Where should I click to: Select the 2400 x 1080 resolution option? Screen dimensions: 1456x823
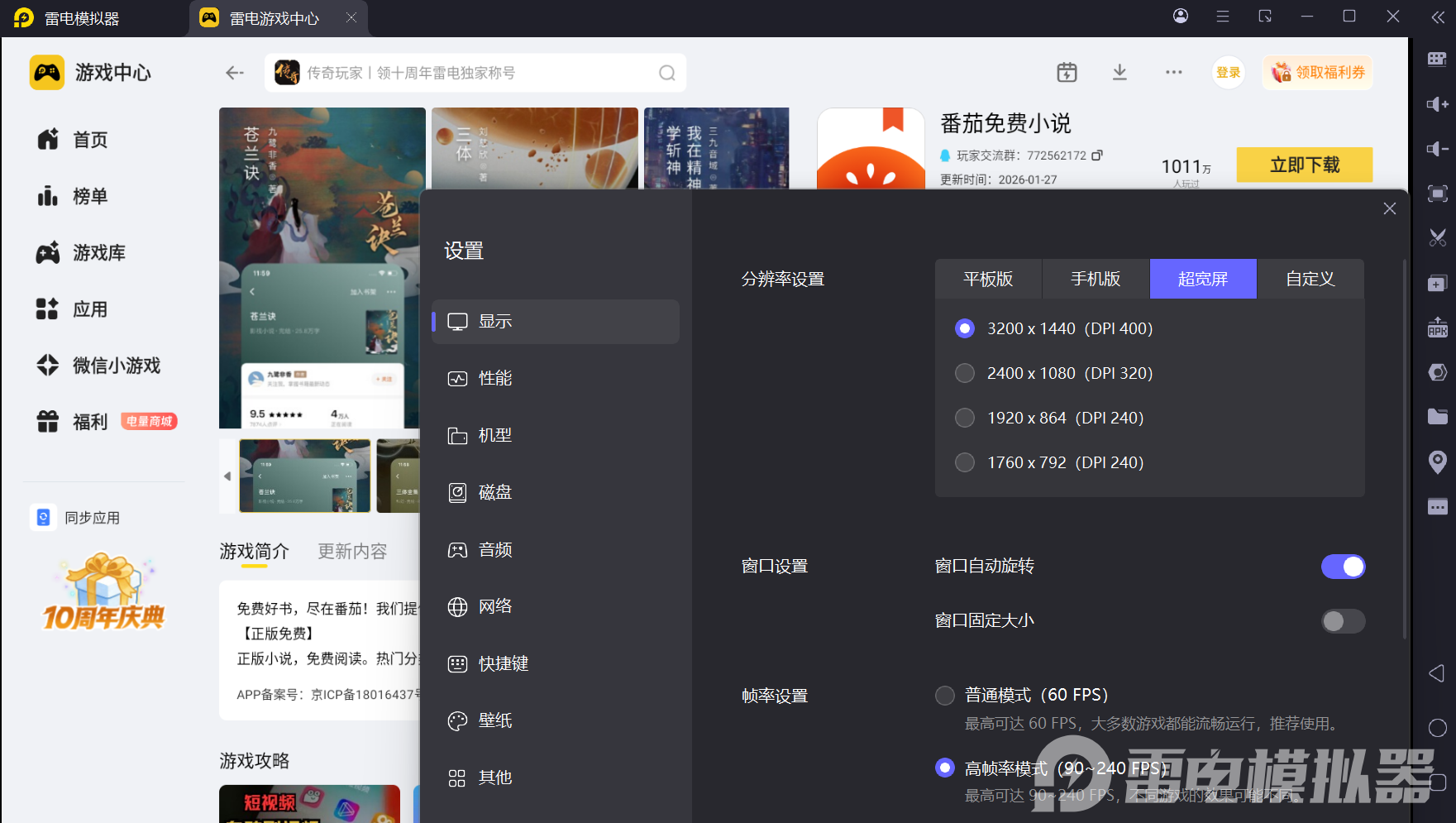965,374
